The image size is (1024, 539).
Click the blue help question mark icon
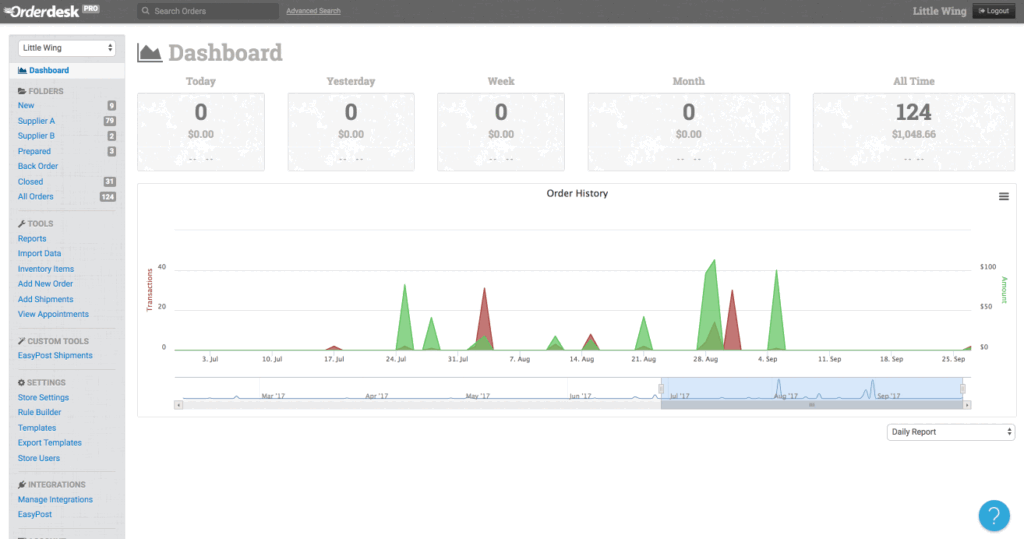click(x=993, y=515)
